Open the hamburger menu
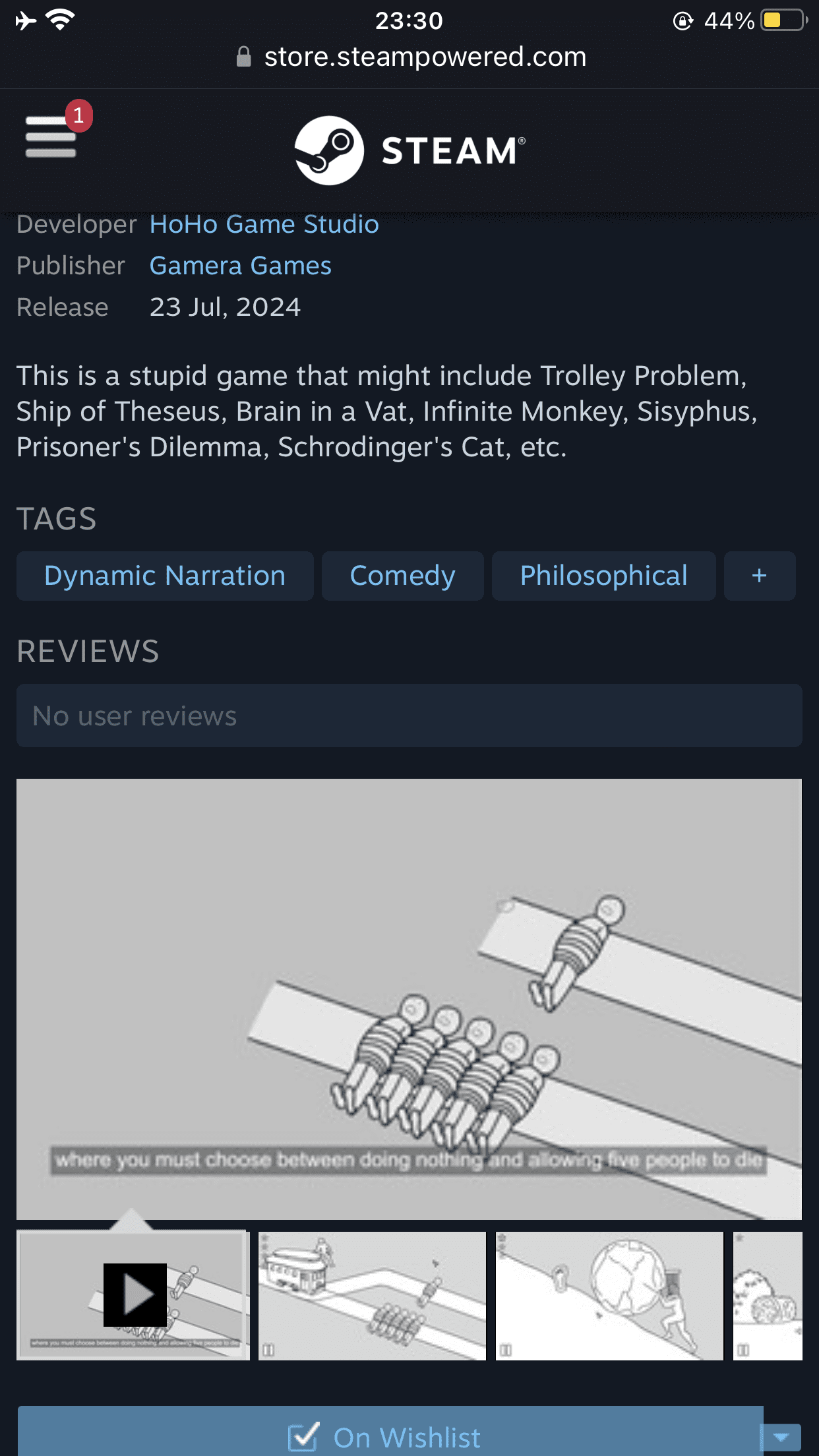The image size is (819, 1456). (x=51, y=136)
